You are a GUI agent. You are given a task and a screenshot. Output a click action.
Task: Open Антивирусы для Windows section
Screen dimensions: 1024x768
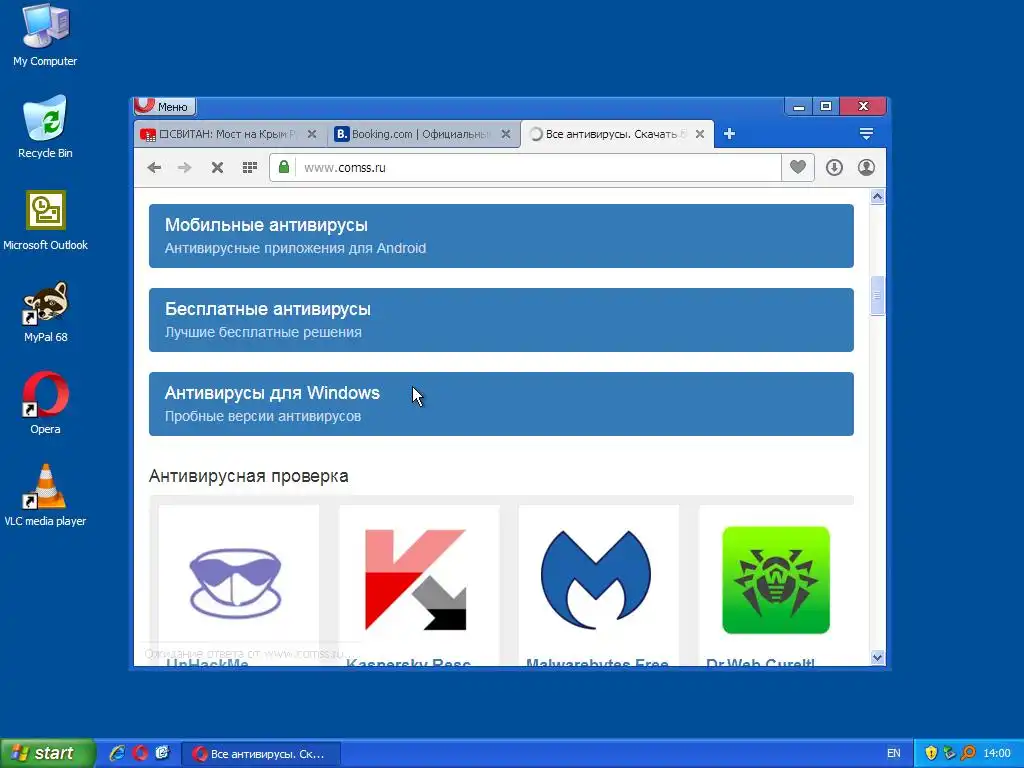(x=501, y=404)
